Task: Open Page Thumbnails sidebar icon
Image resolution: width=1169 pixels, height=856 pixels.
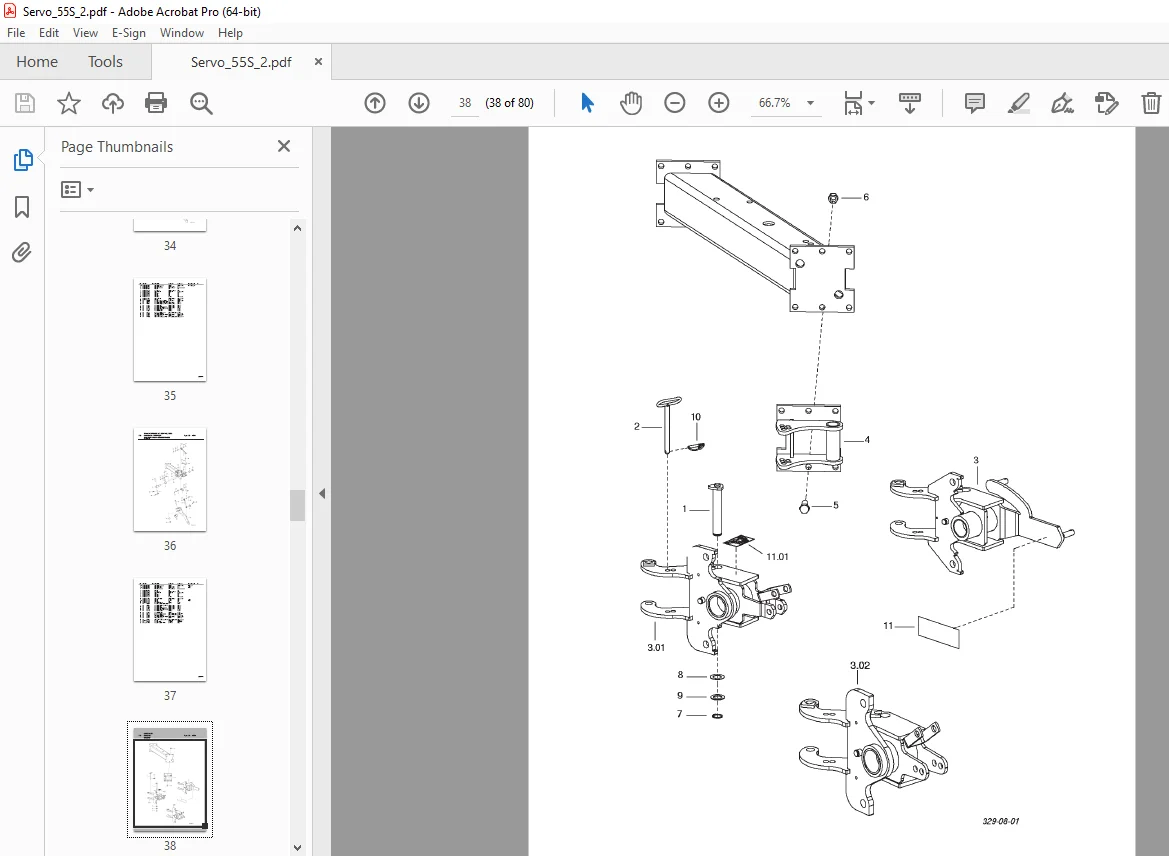Action: (22, 160)
